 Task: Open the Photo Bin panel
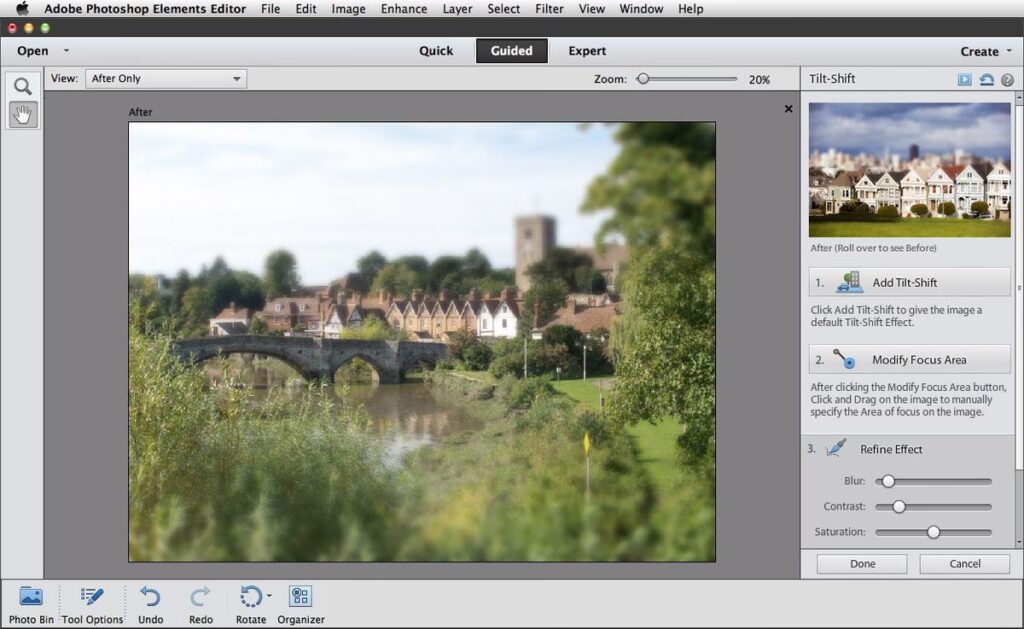[x=31, y=604]
